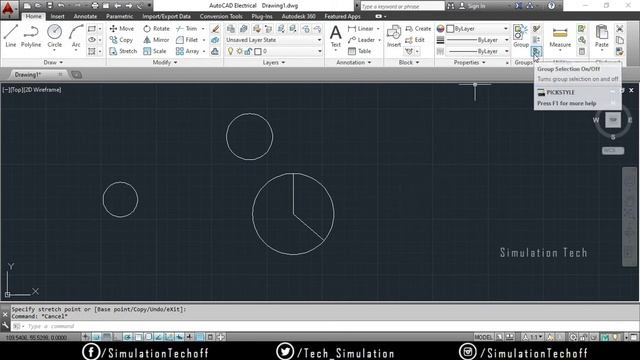Open the Featured Apps tab
Viewport: 640px width, 360px height.
(342, 16)
